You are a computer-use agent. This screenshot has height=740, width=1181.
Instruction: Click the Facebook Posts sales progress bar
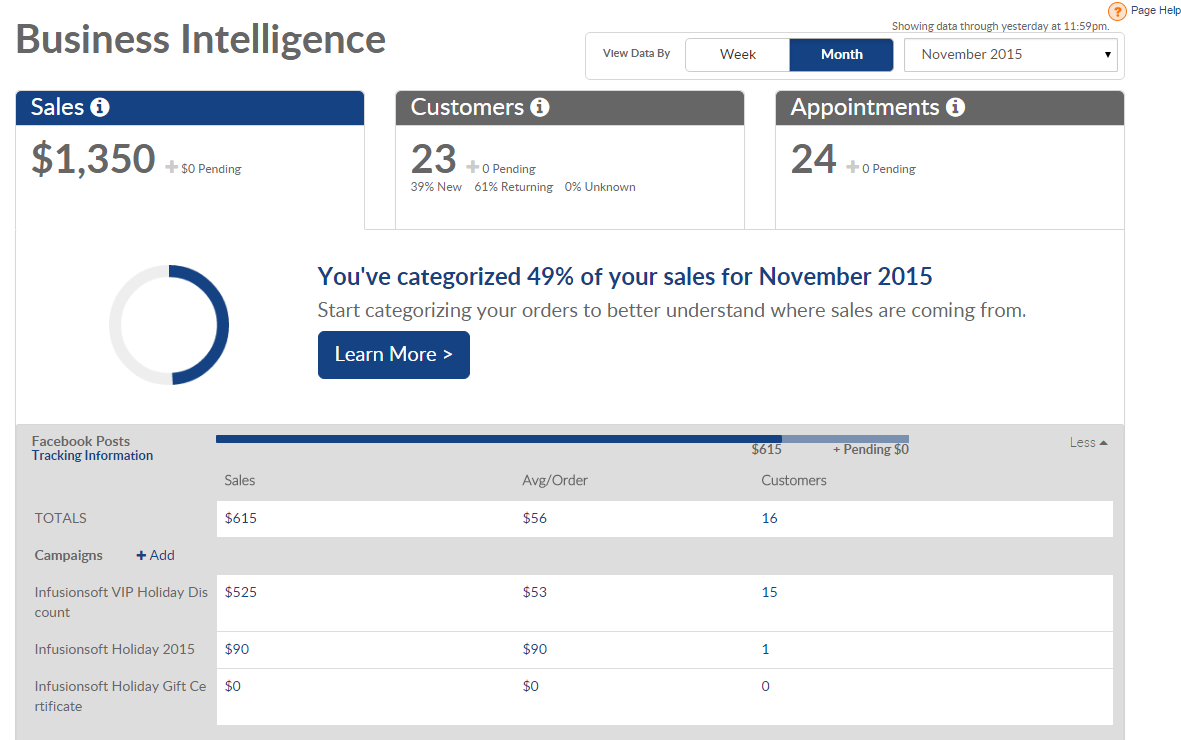point(500,439)
